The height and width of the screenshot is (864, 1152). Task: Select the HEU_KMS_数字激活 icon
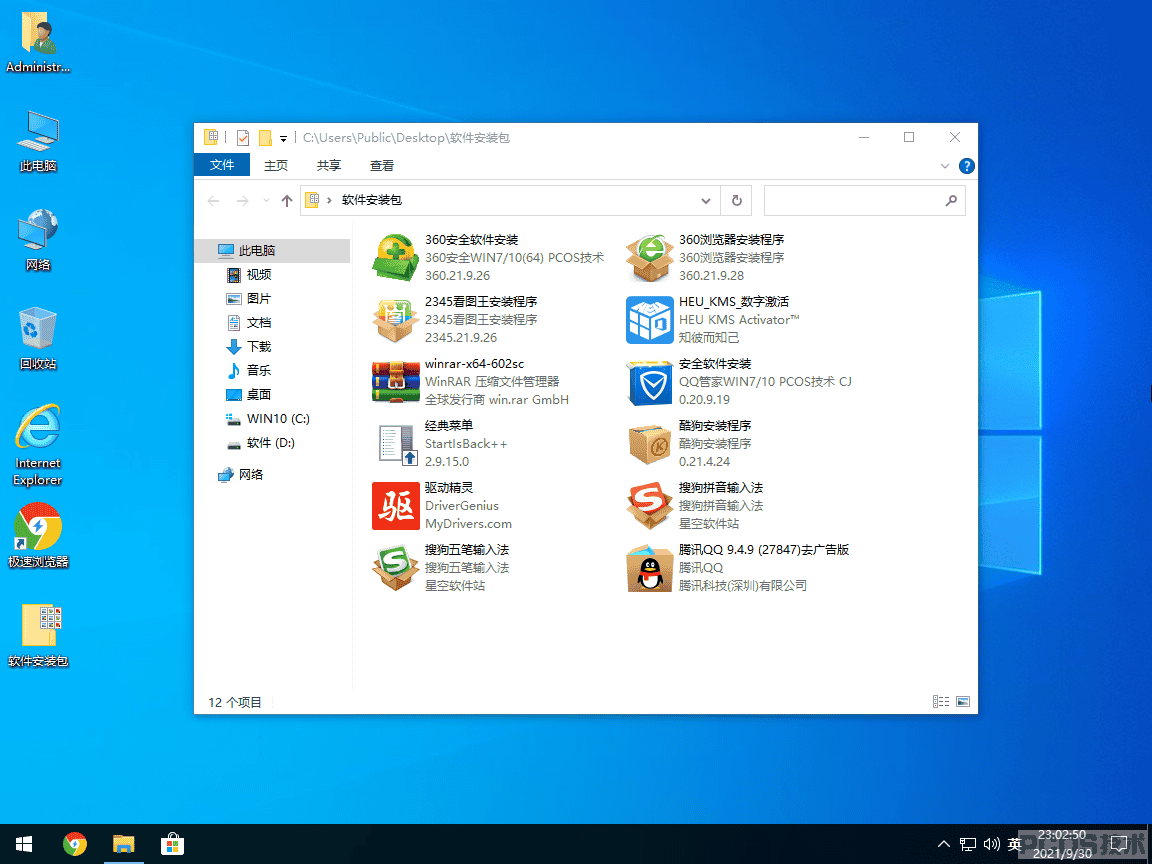[x=649, y=320]
